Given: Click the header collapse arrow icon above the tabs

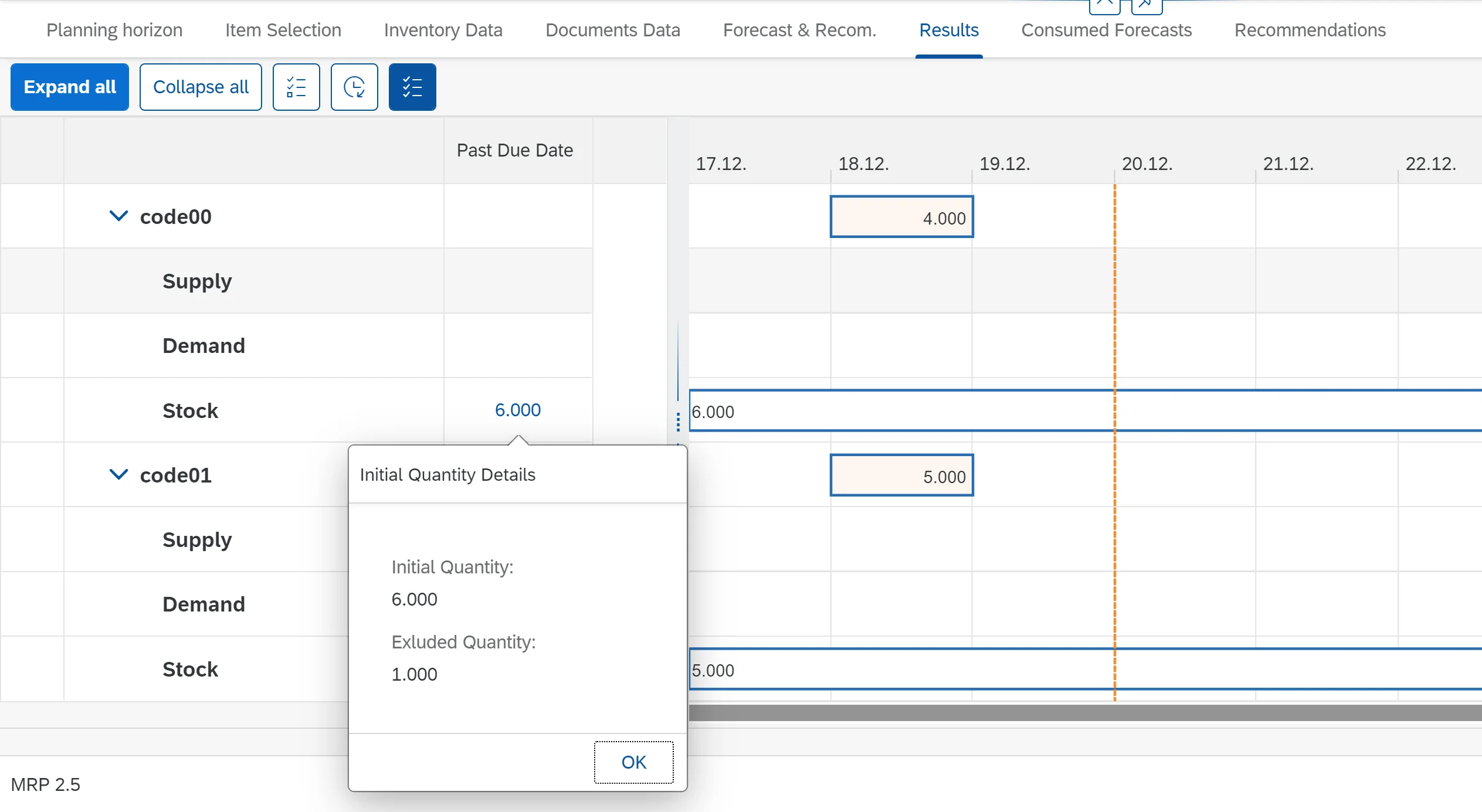Looking at the screenshot, I should point(1104,5).
